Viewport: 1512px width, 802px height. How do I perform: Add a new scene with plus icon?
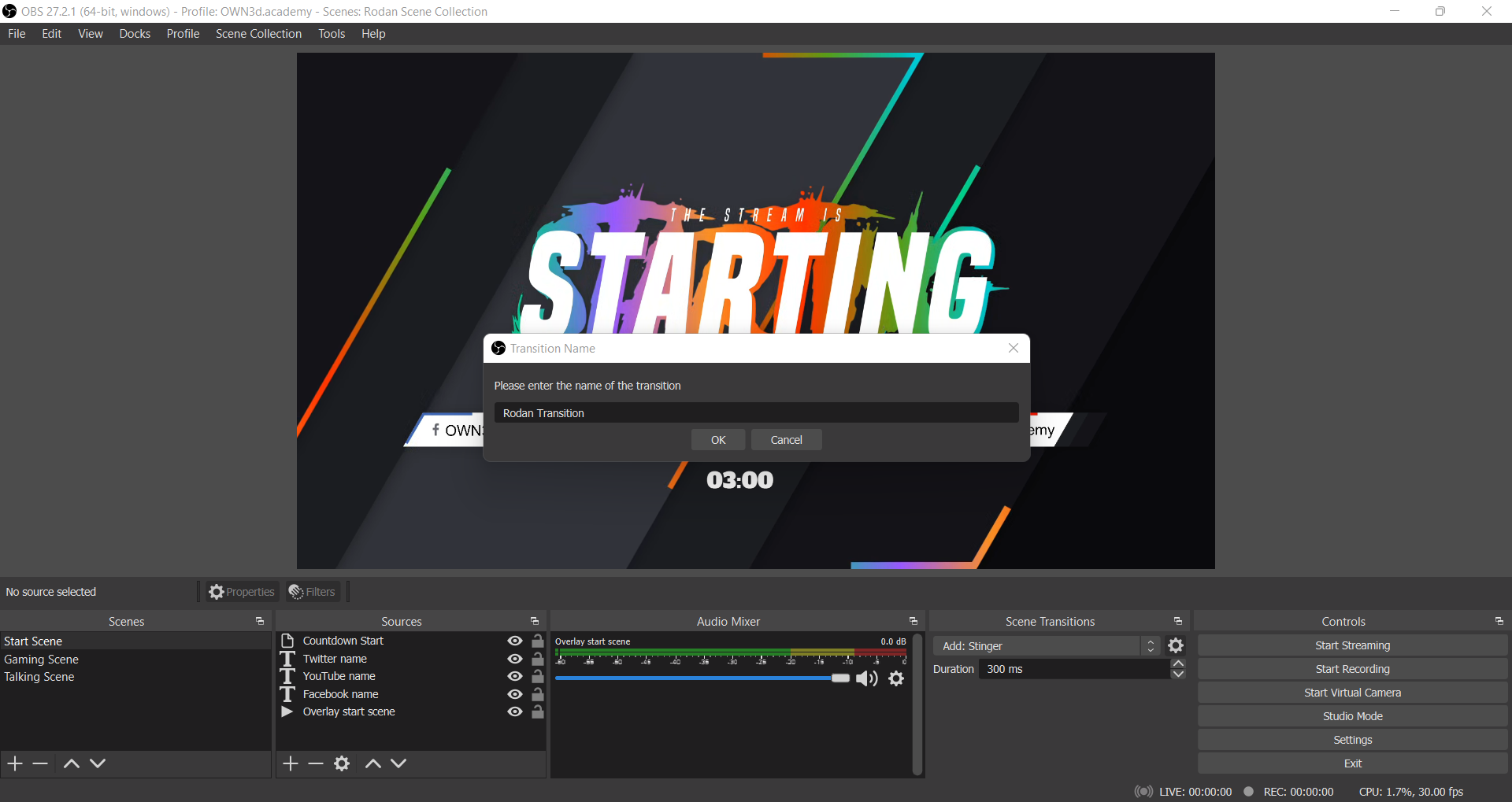(15, 763)
